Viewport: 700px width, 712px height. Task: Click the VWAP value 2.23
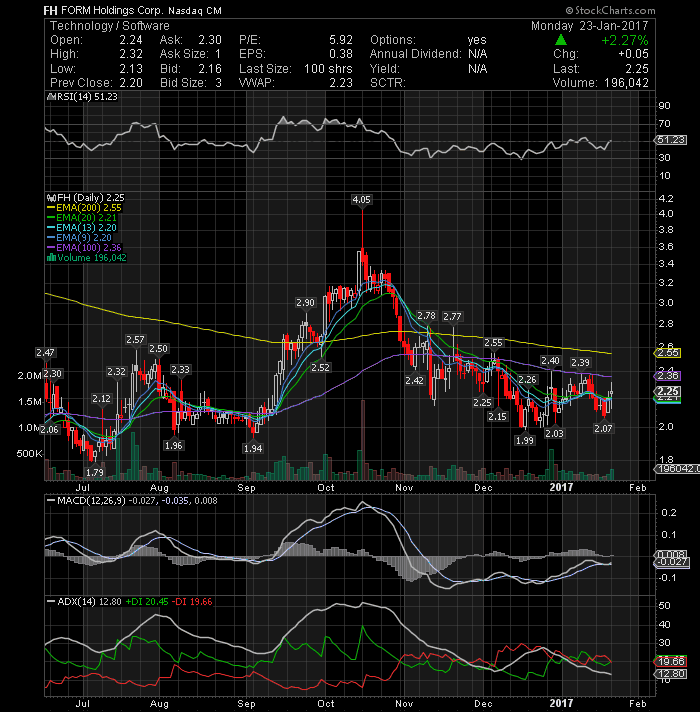pyautogui.click(x=341, y=83)
